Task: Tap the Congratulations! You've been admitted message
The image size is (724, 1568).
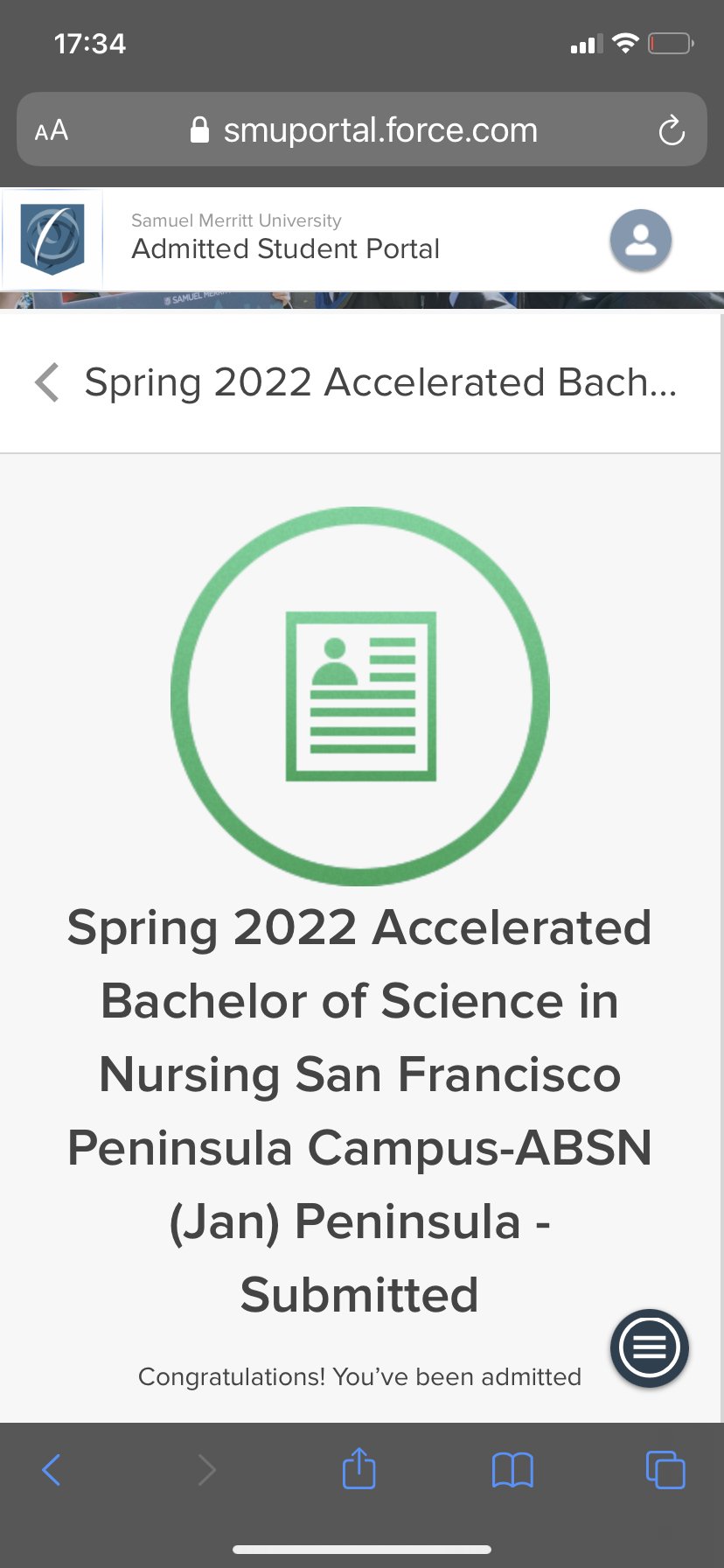Action: [x=359, y=1377]
